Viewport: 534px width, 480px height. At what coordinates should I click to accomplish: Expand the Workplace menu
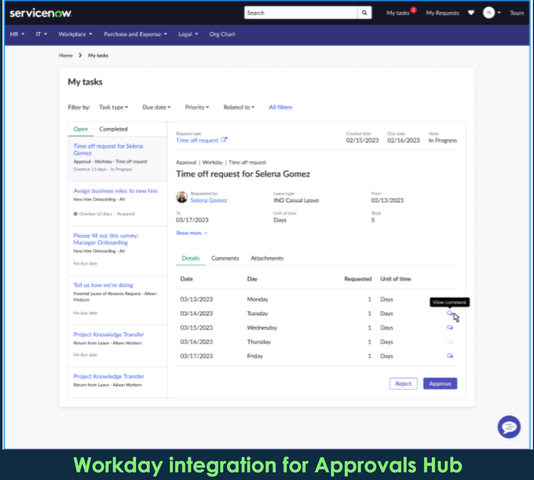click(x=75, y=34)
